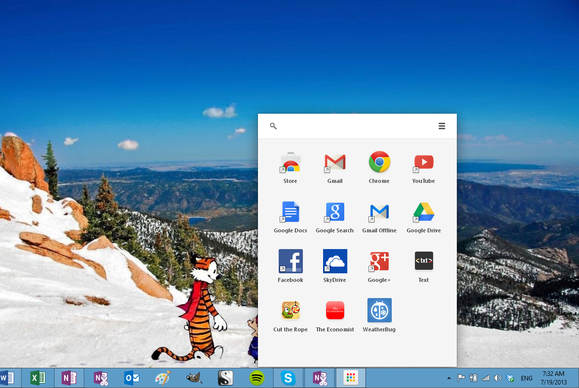Open Outlook from the taskbar
The image size is (579, 388).
point(132,378)
